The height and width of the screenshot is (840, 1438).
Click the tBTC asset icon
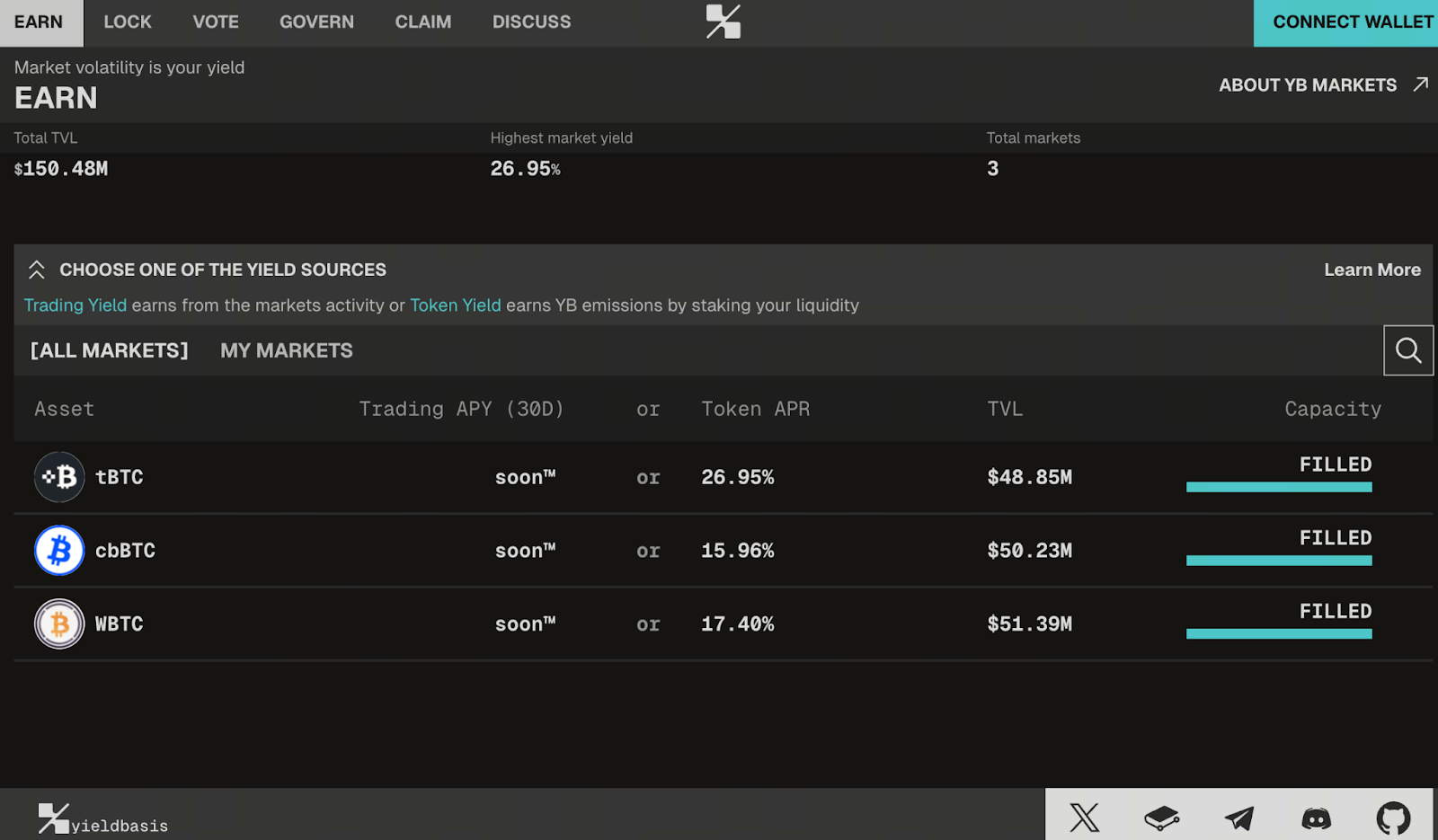pyautogui.click(x=59, y=477)
